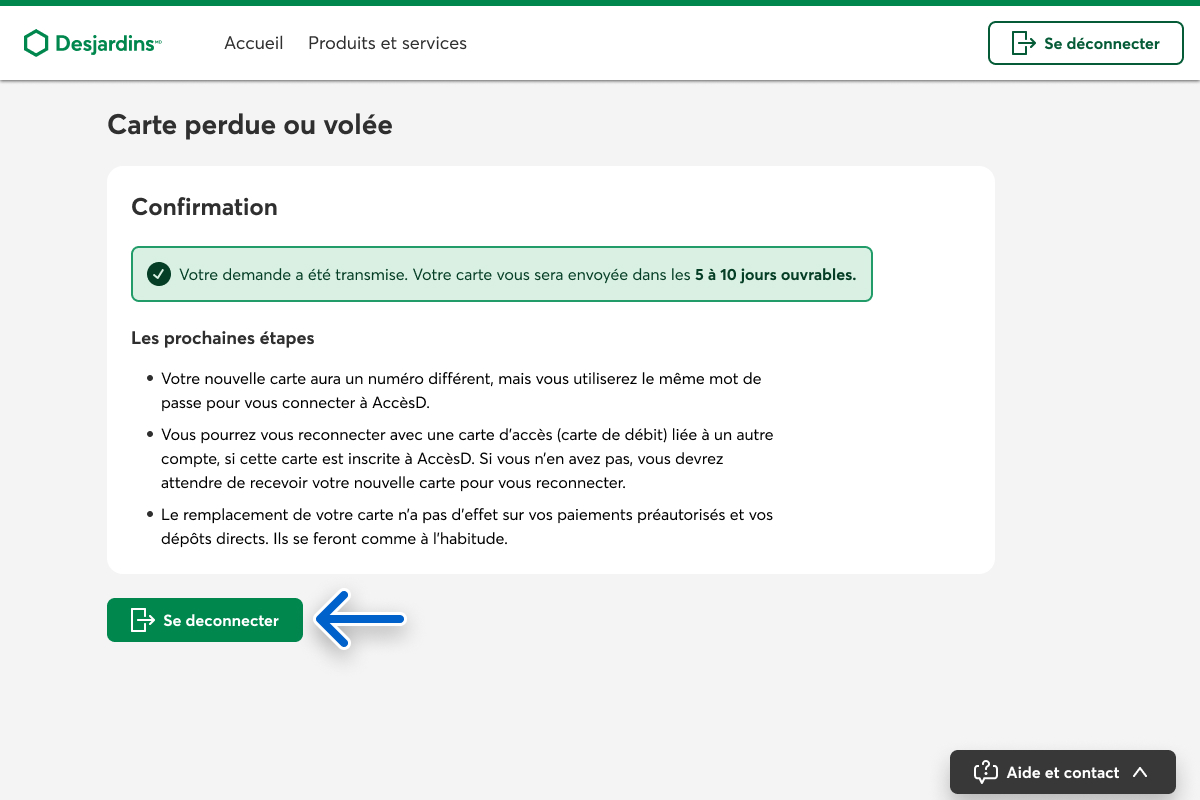The height and width of the screenshot is (800, 1200).
Task: Click the Desjardins wordmark in the header
Action: (105, 44)
